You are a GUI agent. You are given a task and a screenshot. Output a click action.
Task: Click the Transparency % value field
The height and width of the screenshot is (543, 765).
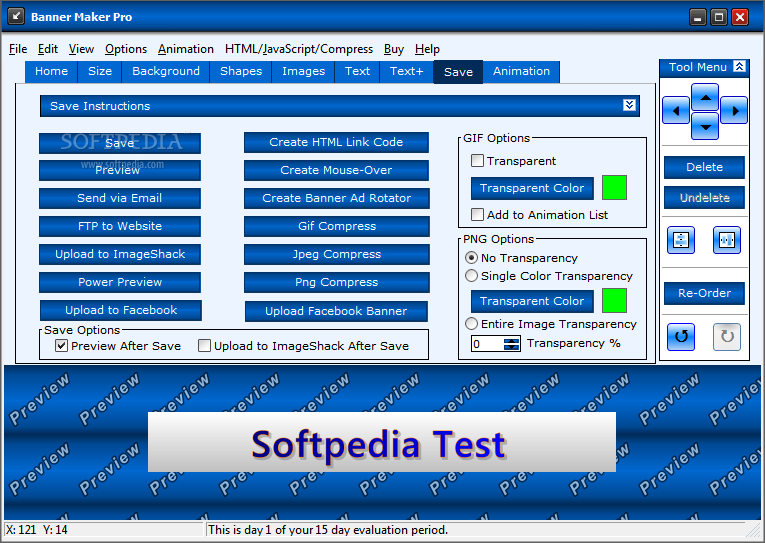487,344
